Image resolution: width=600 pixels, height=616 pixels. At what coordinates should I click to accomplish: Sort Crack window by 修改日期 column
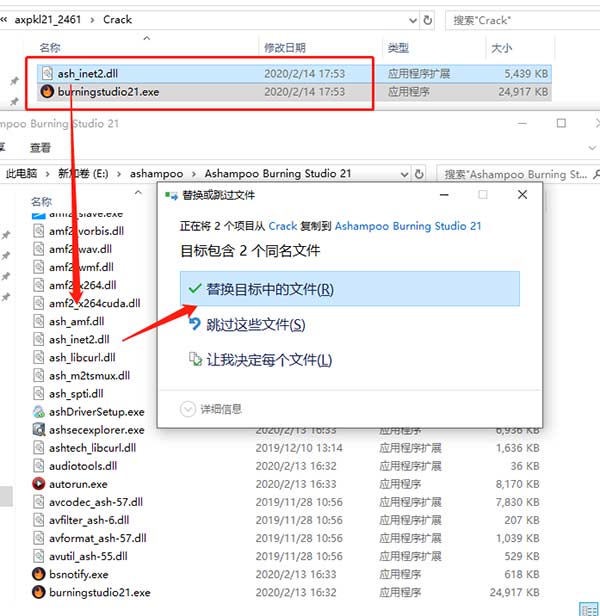(285, 48)
